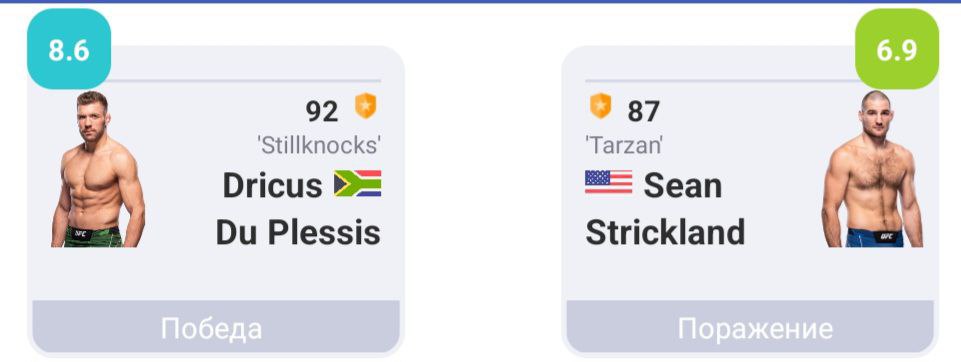Click the fighter score number 92
This screenshot has width=961, height=362.
pyautogui.click(x=322, y=111)
